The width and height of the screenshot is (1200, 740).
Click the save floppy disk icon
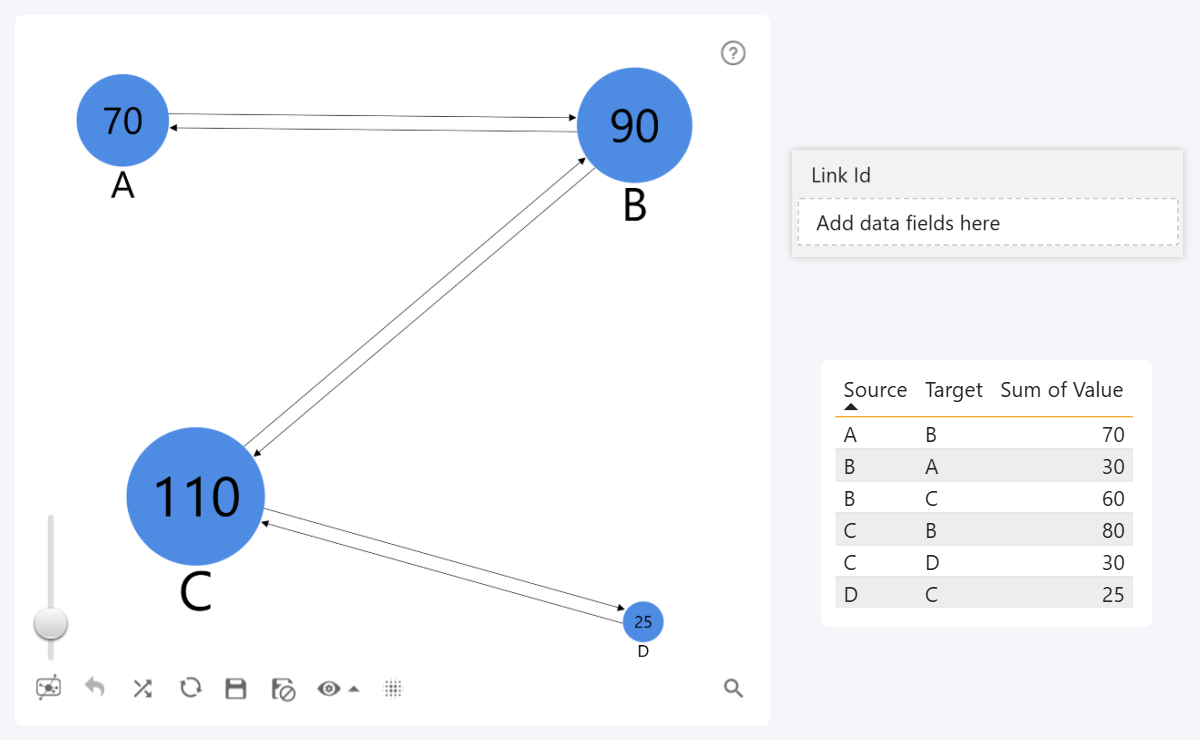point(236,688)
